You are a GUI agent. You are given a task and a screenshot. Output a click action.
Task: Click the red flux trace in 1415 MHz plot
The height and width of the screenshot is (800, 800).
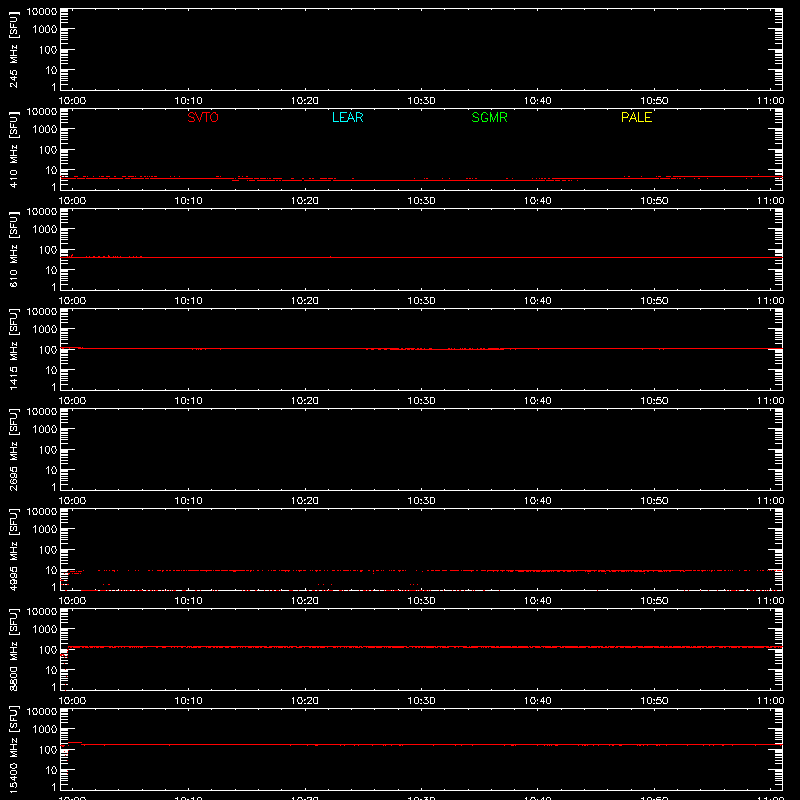pos(421,349)
